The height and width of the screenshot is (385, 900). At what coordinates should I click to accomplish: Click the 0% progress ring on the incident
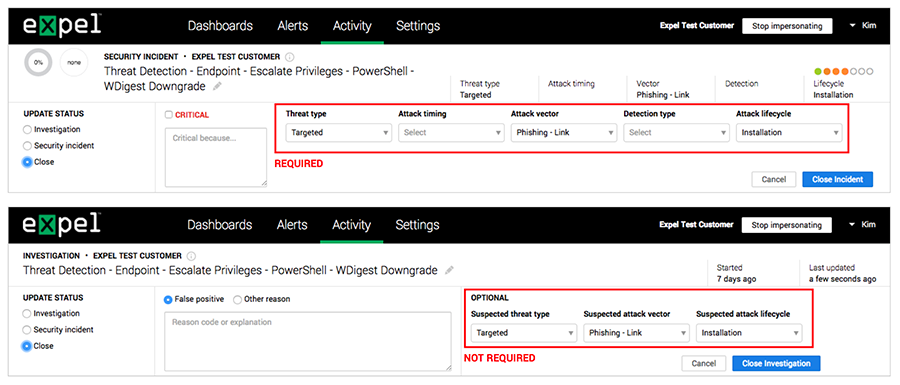(38, 63)
